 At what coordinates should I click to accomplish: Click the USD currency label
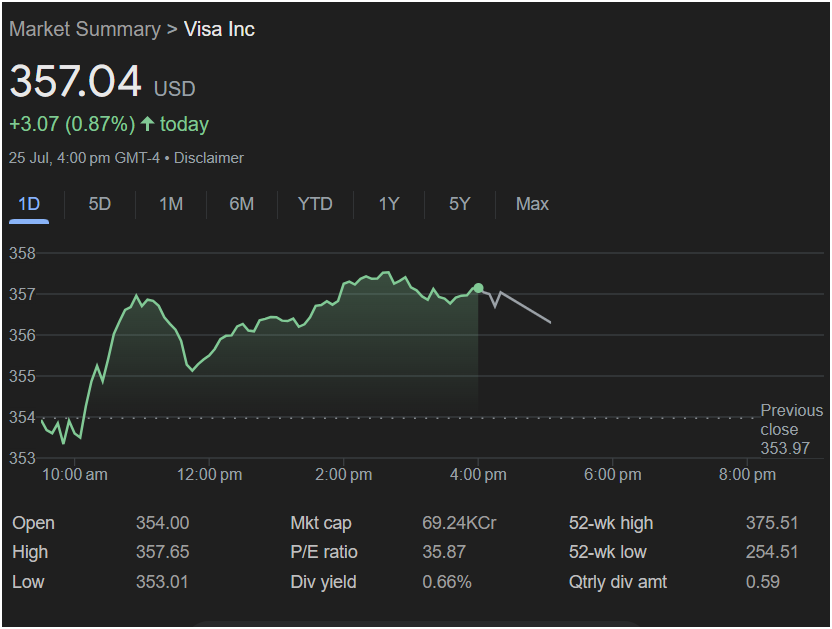click(x=175, y=89)
